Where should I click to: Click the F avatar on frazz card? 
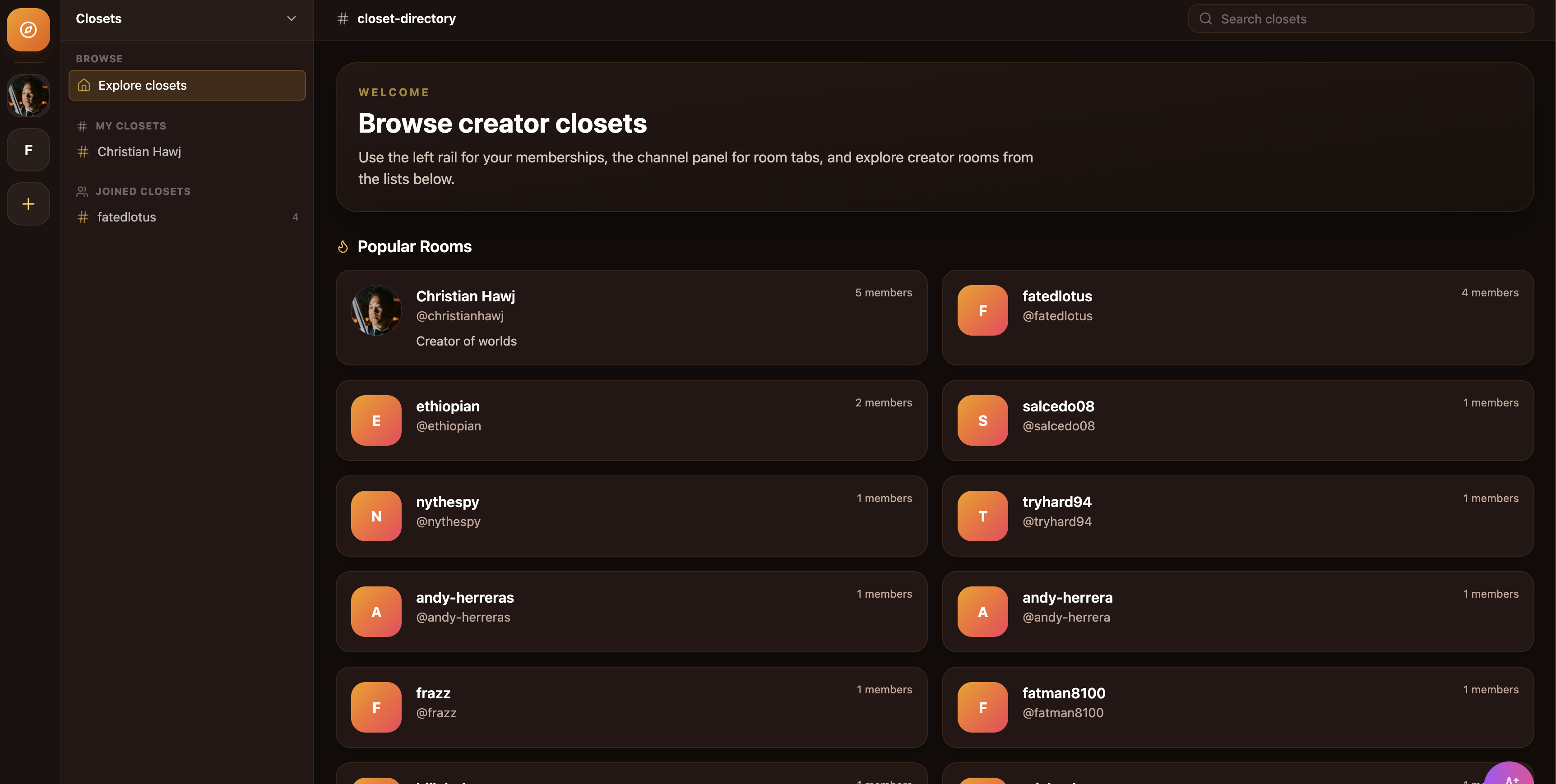point(376,707)
